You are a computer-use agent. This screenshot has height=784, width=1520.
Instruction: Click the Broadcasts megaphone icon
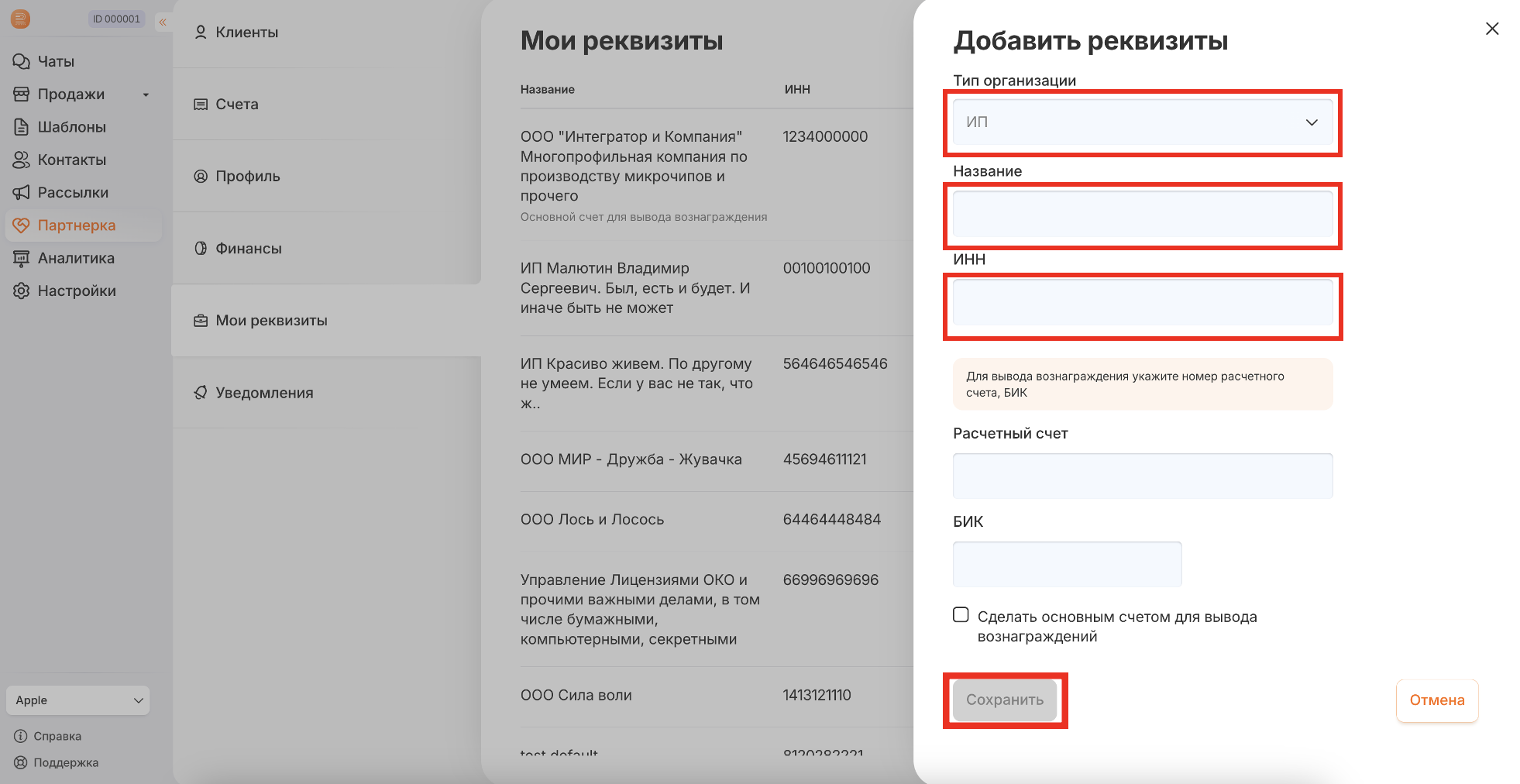(21, 192)
